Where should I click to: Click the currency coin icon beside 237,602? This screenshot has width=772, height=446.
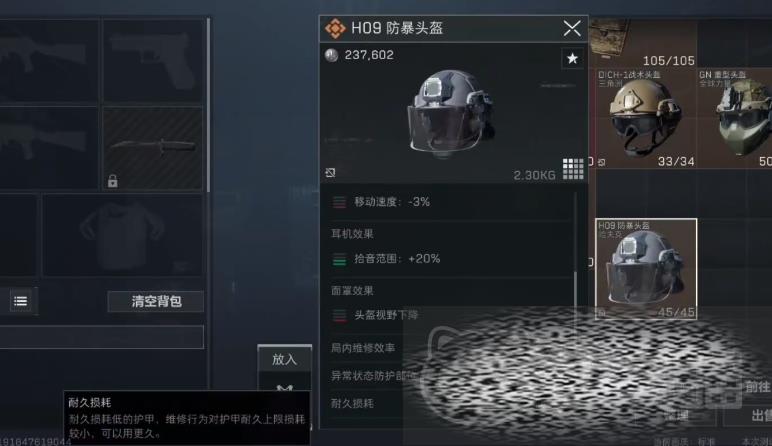click(x=331, y=55)
